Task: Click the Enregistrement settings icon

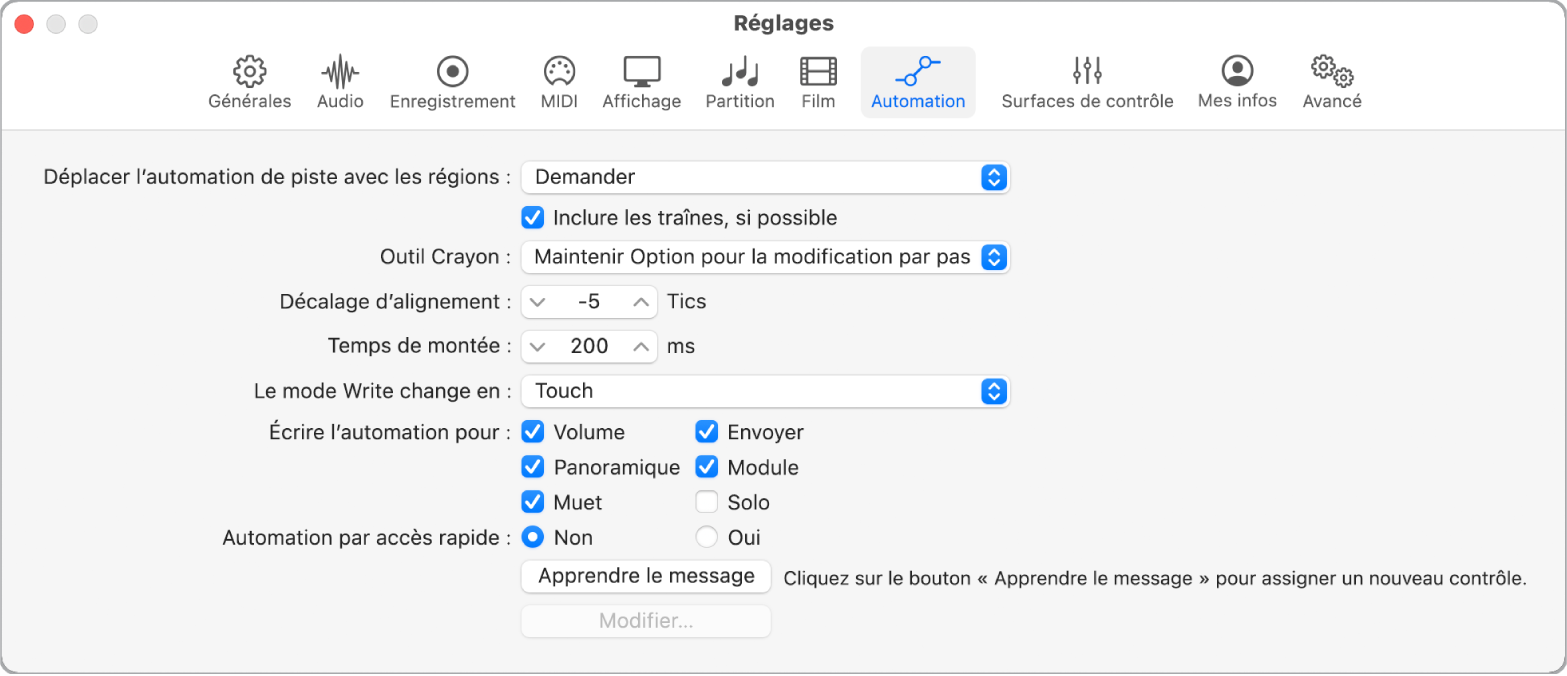Action: 452,80
